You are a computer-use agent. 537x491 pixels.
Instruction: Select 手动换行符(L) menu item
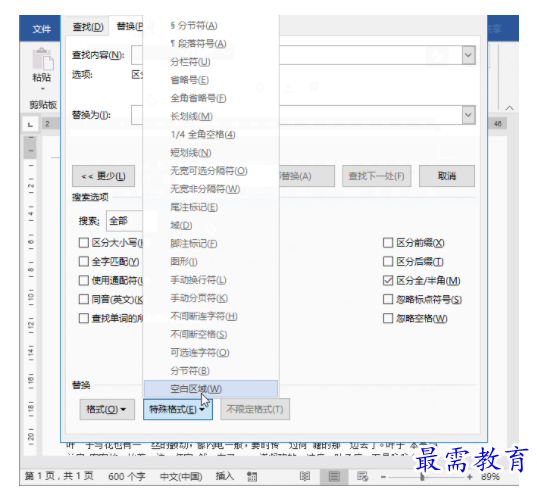(x=211, y=280)
